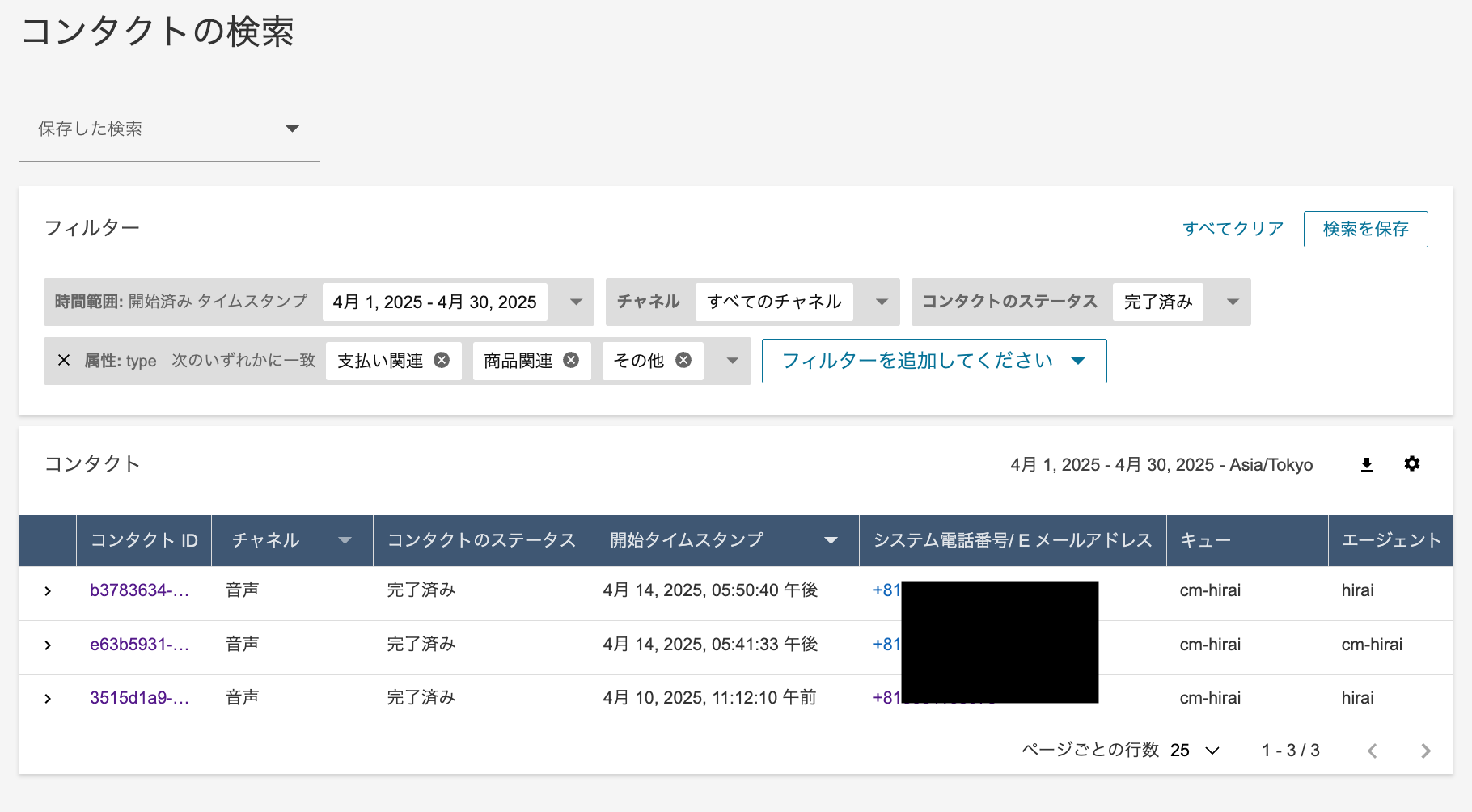
Task: Go to previous results page
Action: [1373, 751]
